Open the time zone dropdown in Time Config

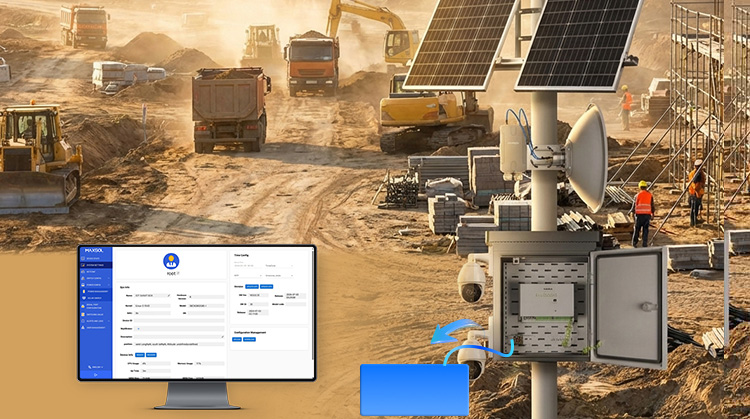(279, 265)
